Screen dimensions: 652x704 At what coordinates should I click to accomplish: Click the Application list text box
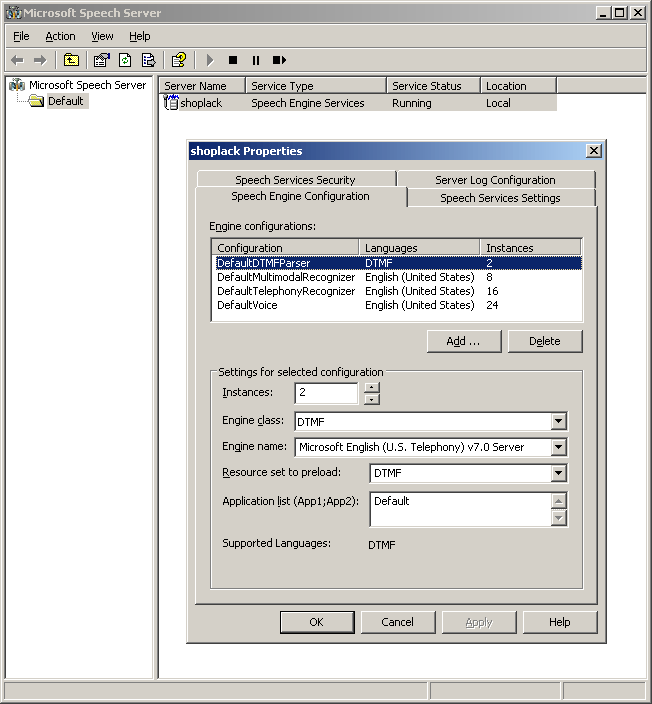[460, 509]
